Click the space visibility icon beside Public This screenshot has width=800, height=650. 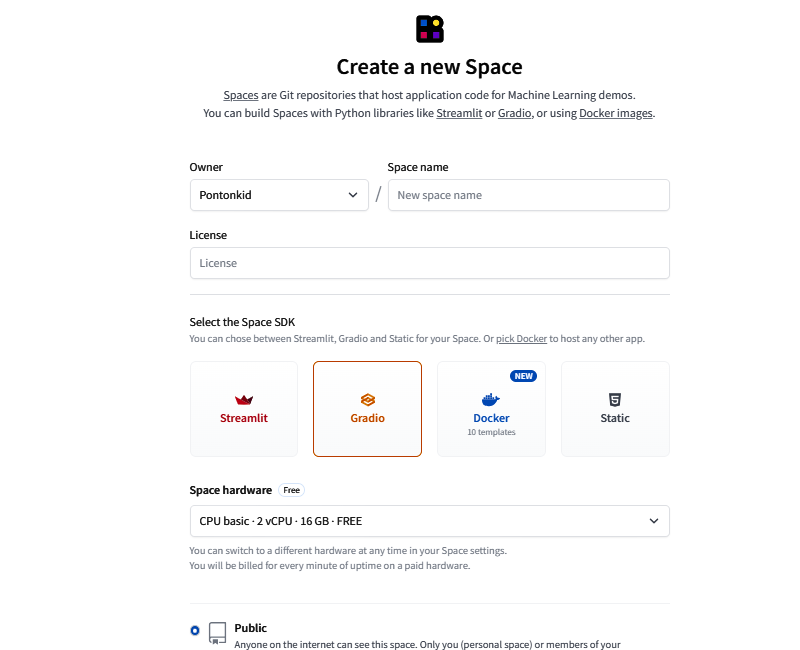click(216, 632)
